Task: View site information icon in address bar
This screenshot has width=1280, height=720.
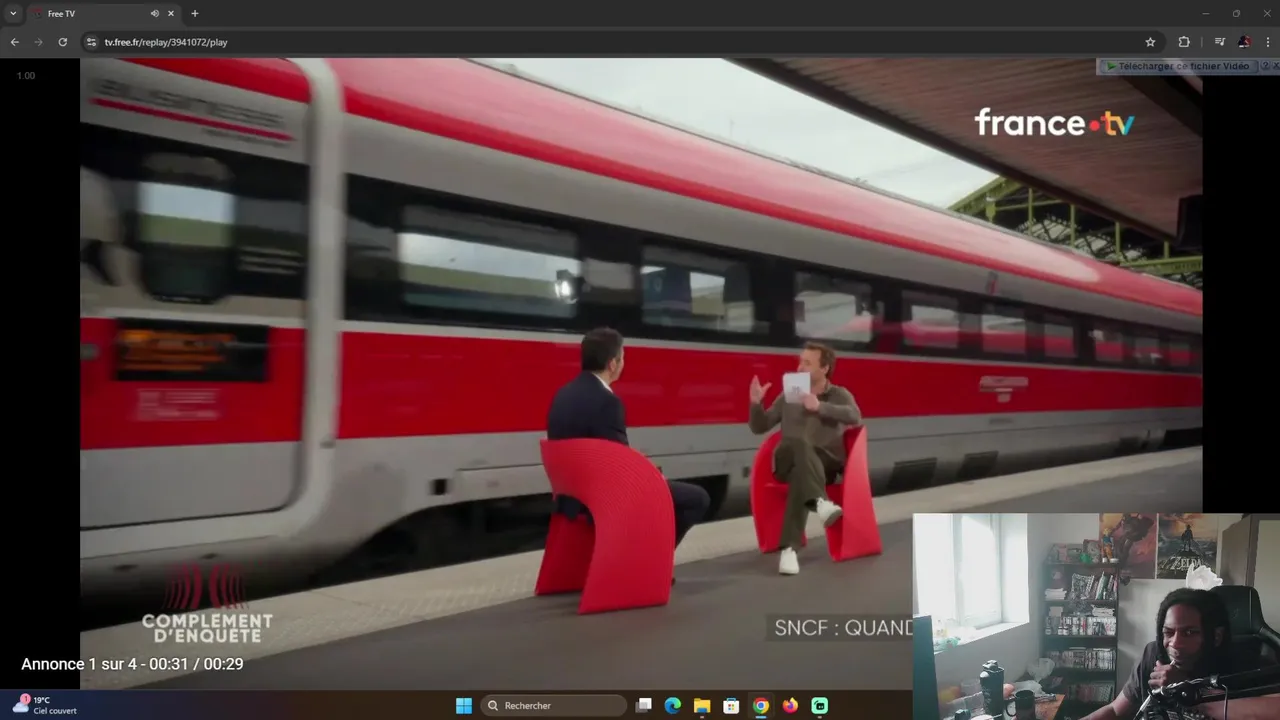Action: coord(91,42)
